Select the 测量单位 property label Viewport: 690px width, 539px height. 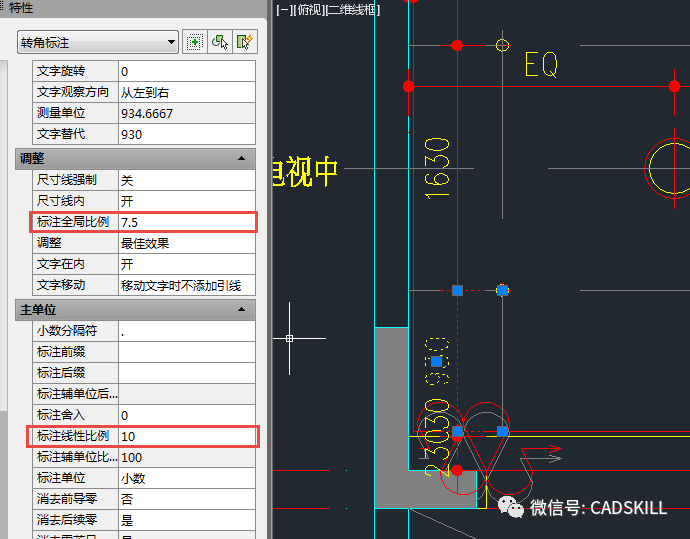[x=61, y=114]
